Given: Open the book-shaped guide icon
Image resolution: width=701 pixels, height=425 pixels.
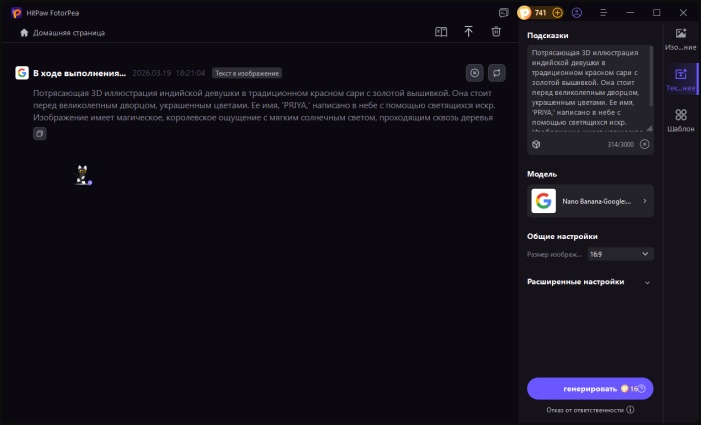Looking at the screenshot, I should point(441,32).
